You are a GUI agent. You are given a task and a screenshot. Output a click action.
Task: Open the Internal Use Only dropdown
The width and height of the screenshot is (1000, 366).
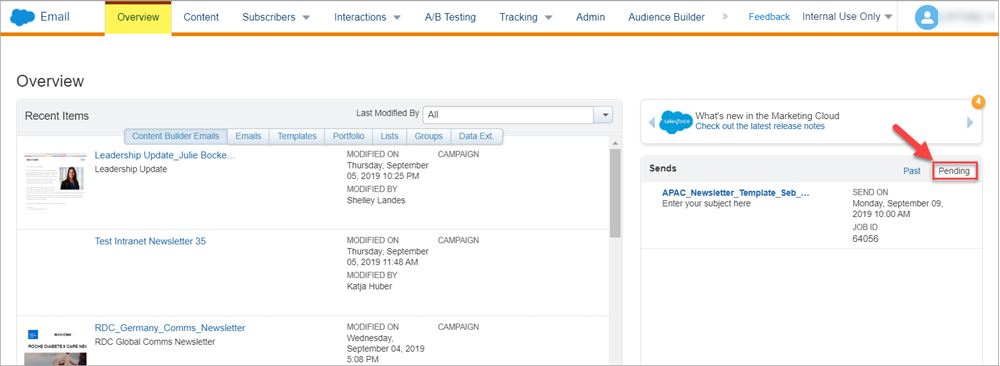(847, 17)
